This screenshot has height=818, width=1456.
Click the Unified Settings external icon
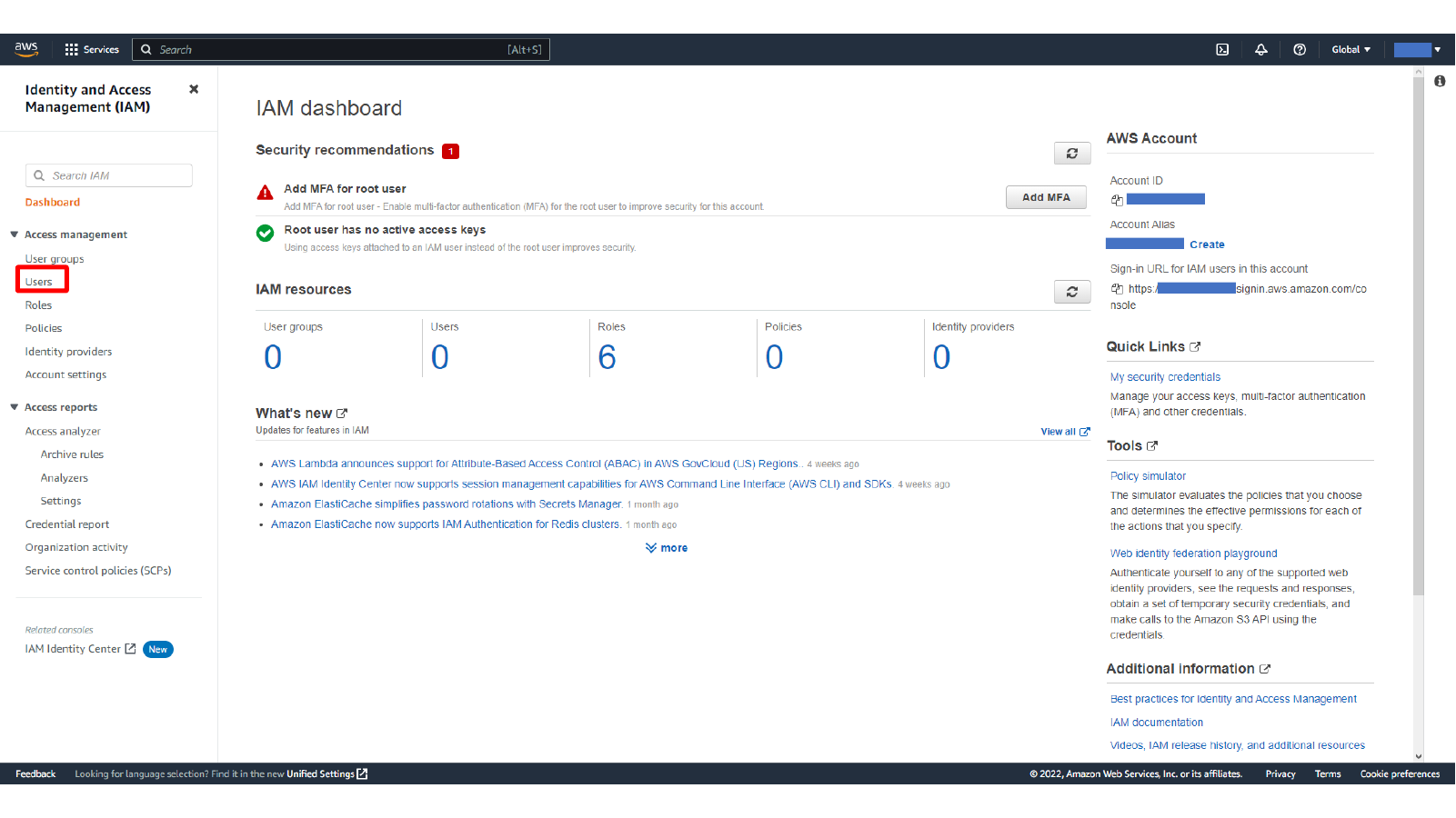tap(362, 774)
